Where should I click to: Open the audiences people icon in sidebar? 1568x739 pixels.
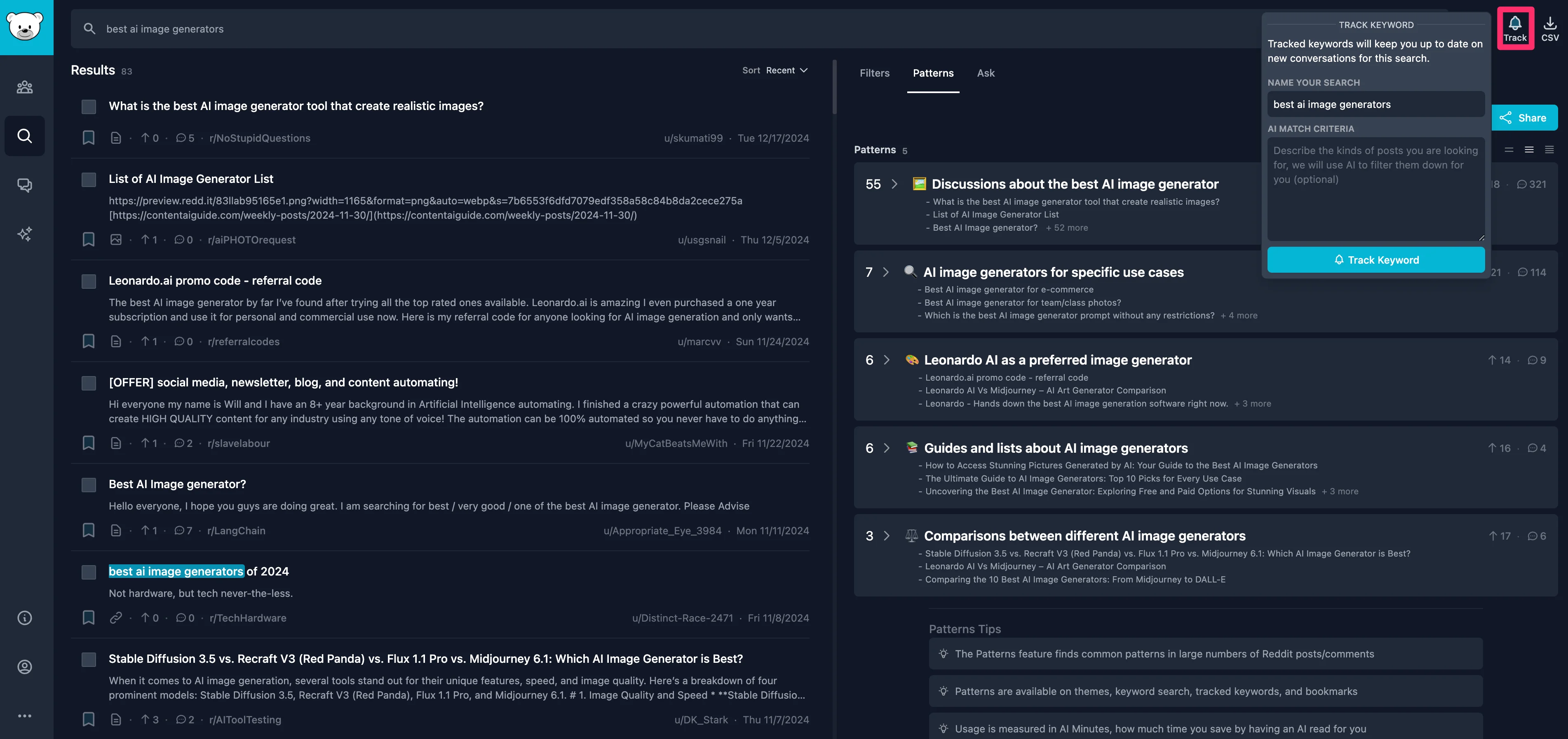(25, 87)
